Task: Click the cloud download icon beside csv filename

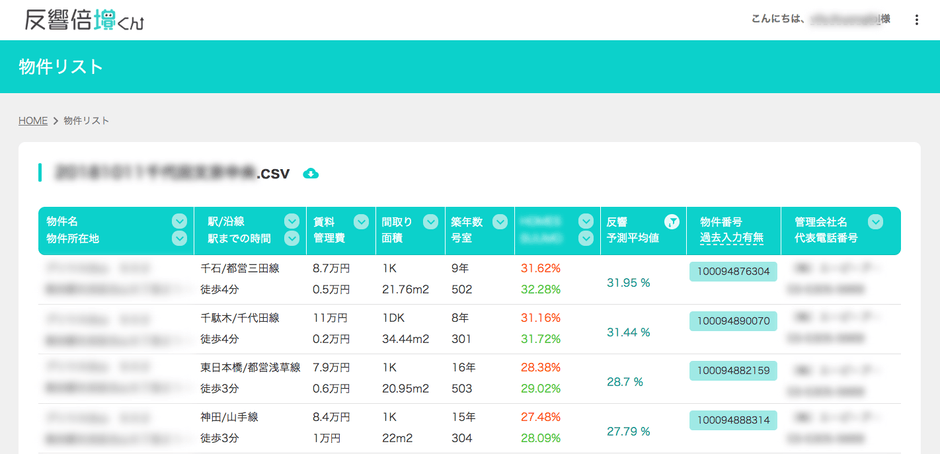Action: [311, 174]
